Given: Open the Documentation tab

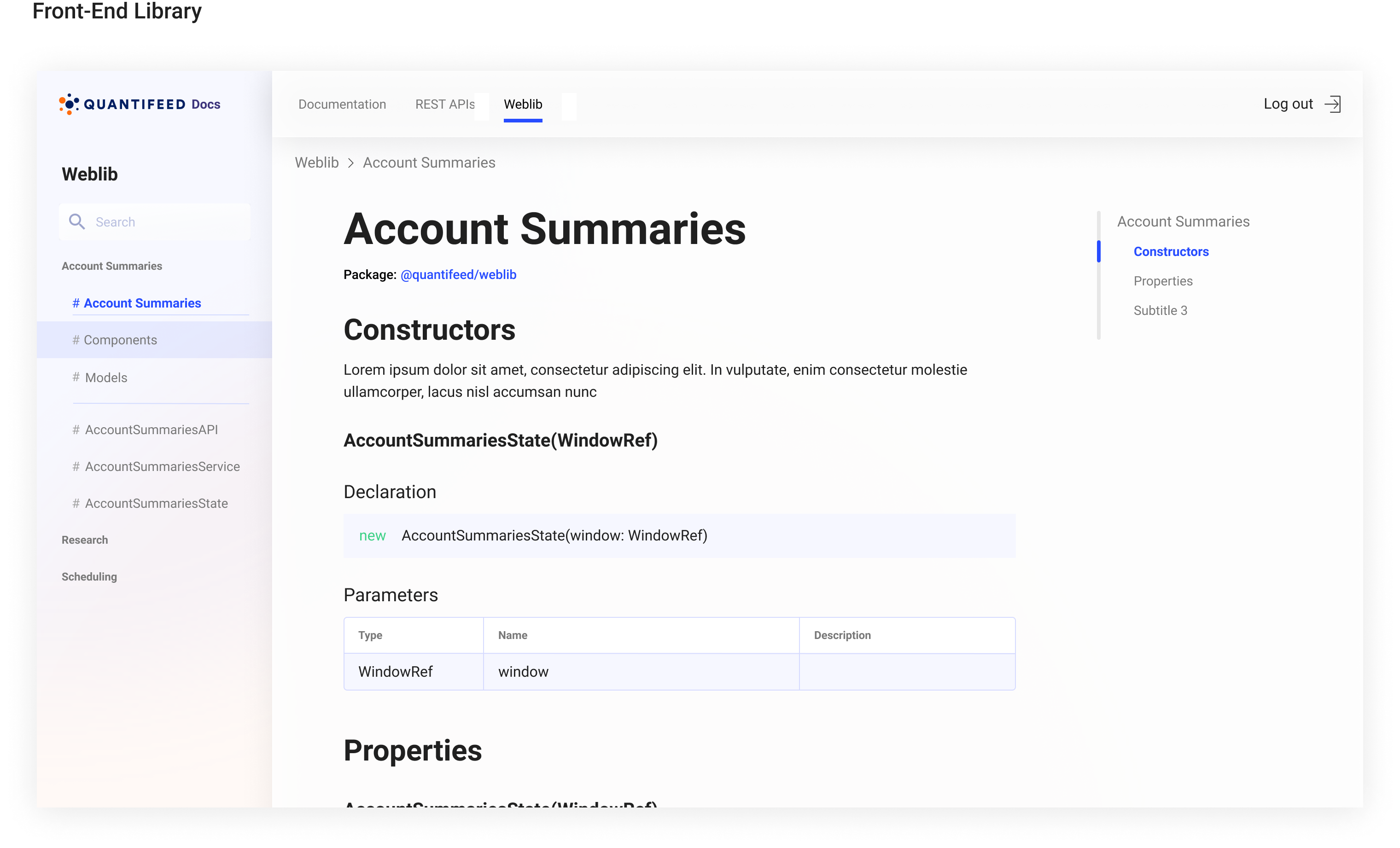Looking at the screenshot, I should point(342,105).
